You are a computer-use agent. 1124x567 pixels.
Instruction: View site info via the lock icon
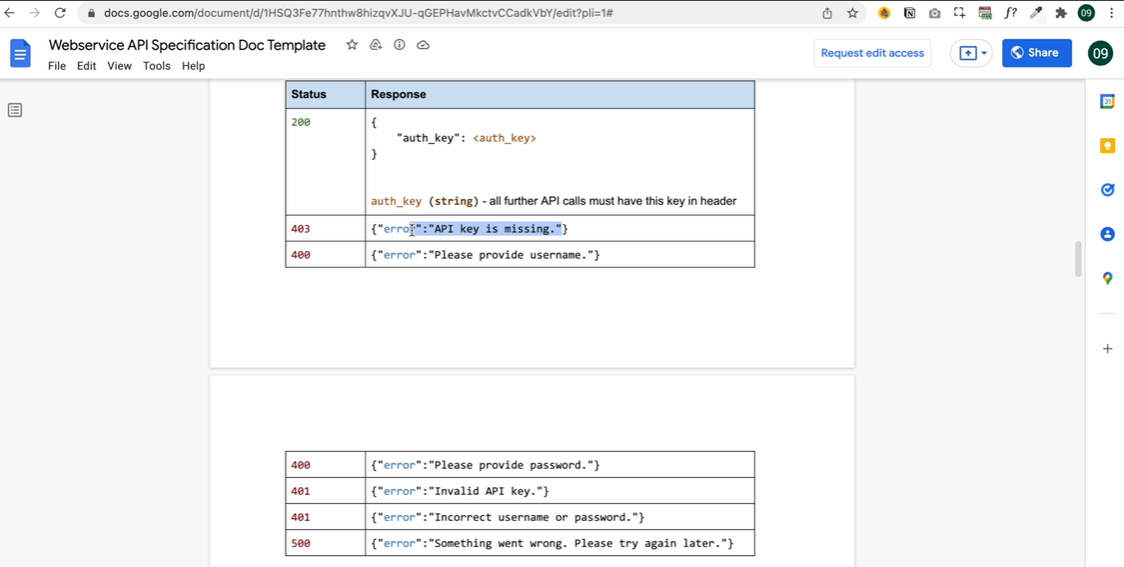pos(91,13)
